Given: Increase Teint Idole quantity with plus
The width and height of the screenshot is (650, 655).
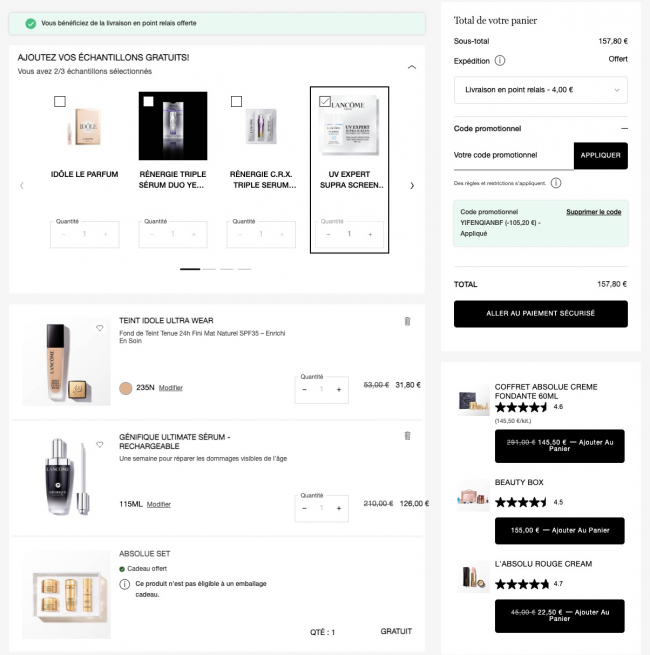Looking at the screenshot, I should click(339, 389).
